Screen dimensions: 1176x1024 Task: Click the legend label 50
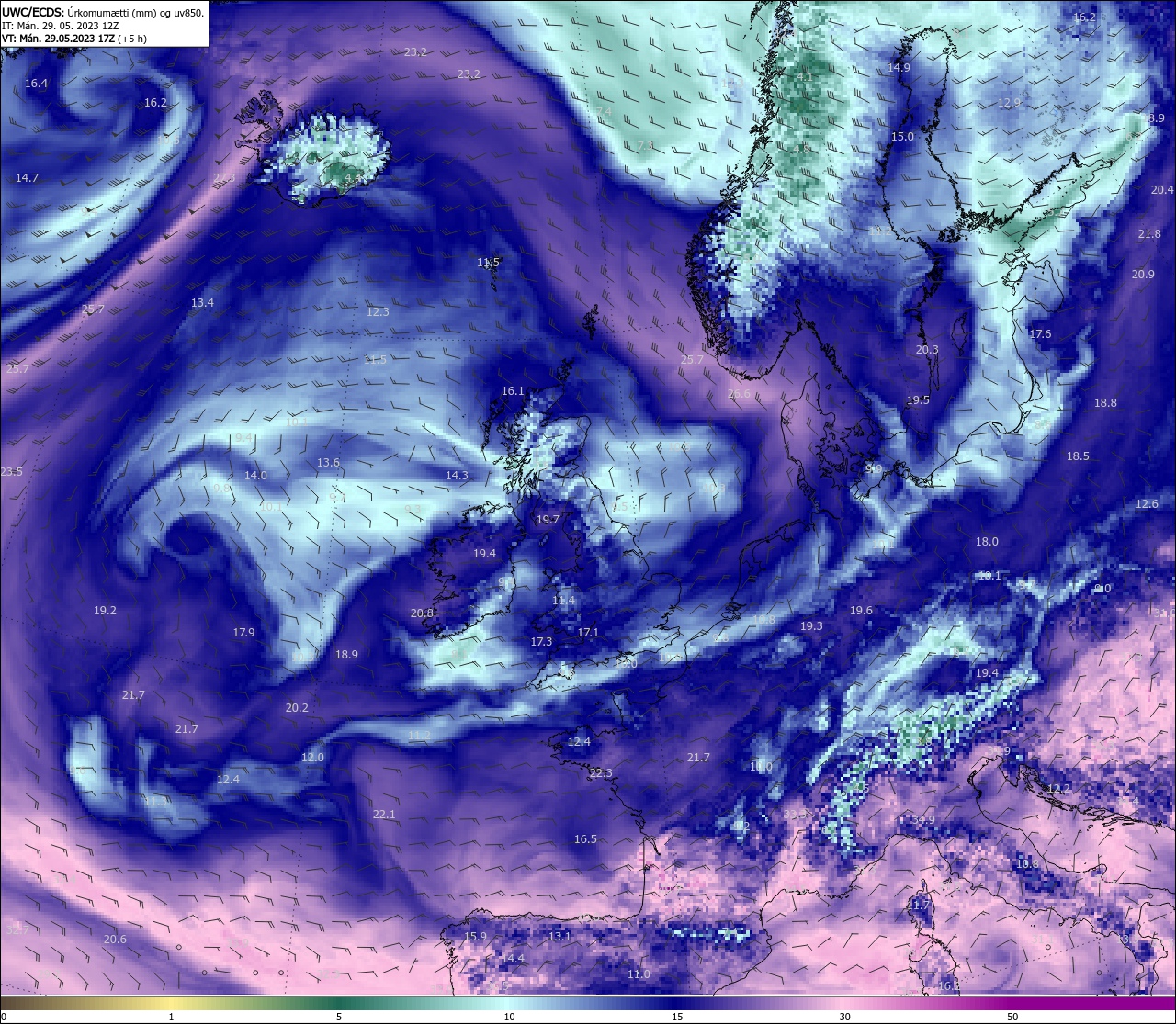(1012, 1017)
